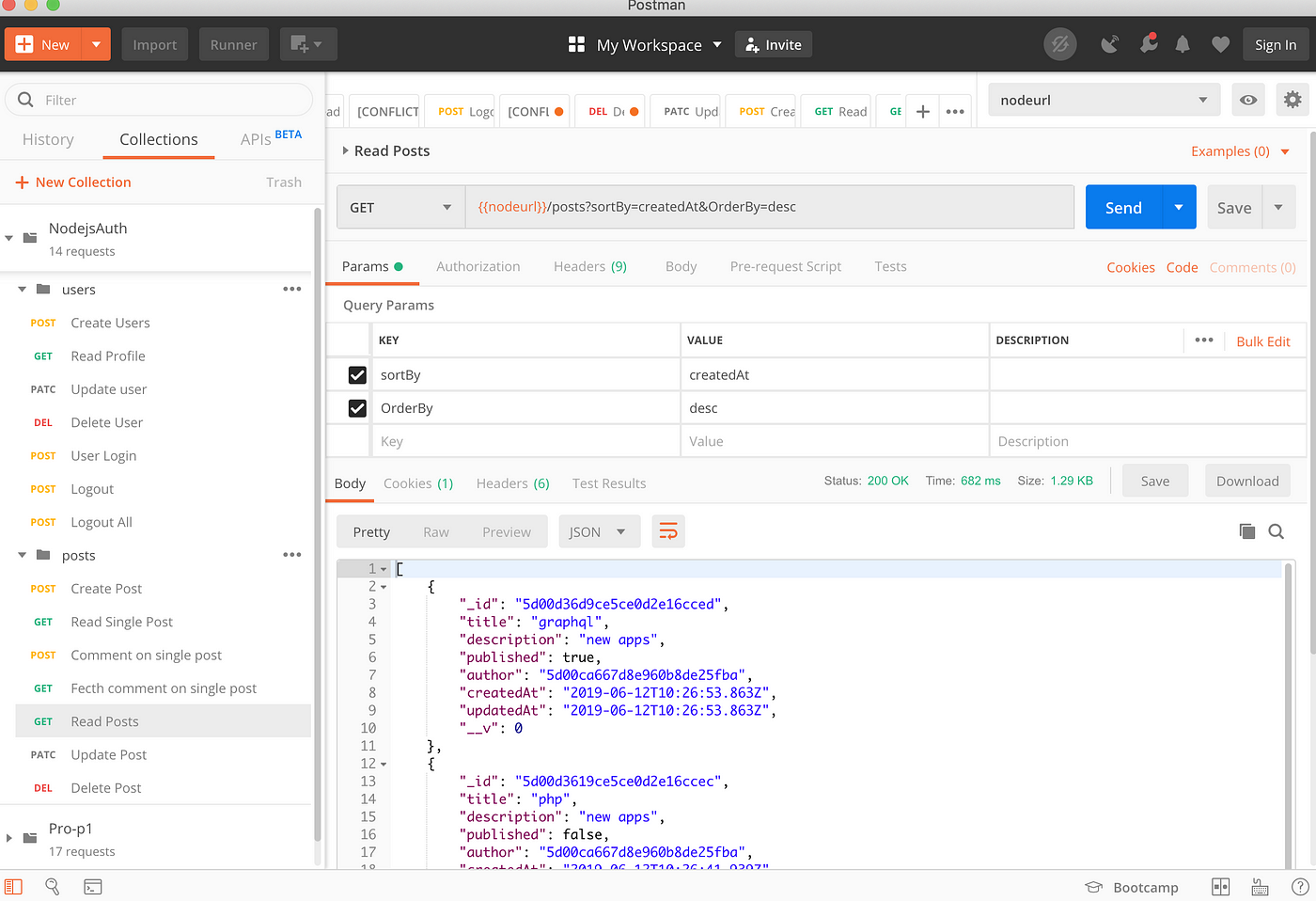Viewport: 1316px width, 901px height.
Task: Collapse the users folder
Action: [22, 289]
